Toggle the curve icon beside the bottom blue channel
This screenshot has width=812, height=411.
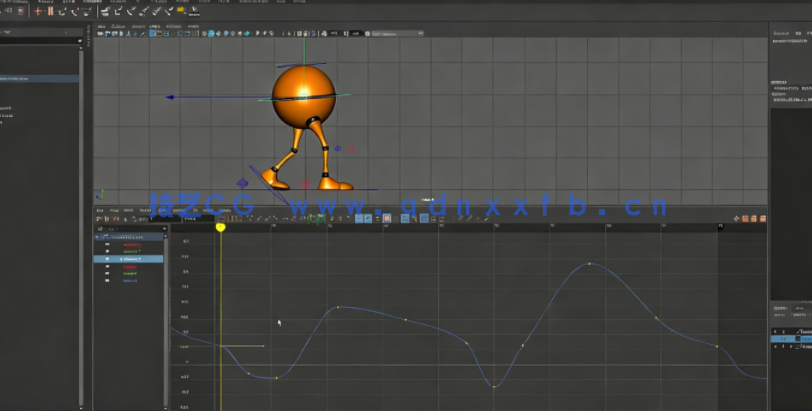pyautogui.click(x=107, y=281)
